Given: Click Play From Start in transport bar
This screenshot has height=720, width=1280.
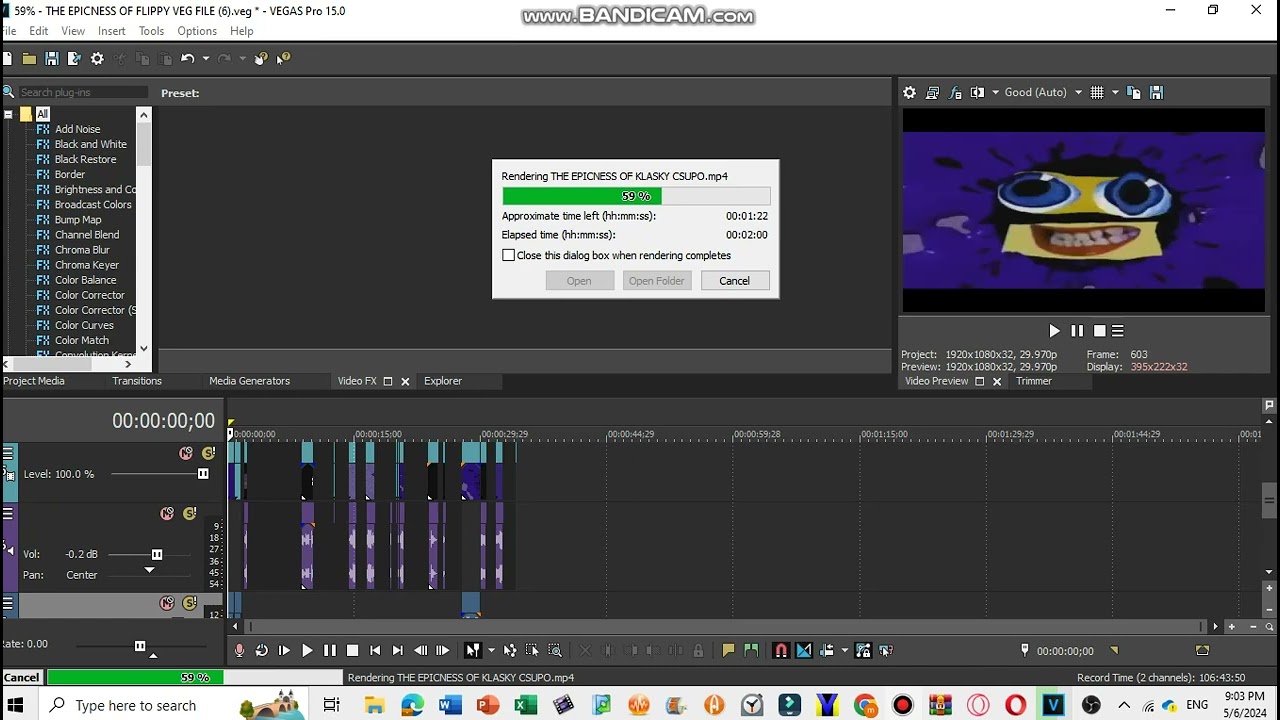Looking at the screenshot, I should [284, 650].
